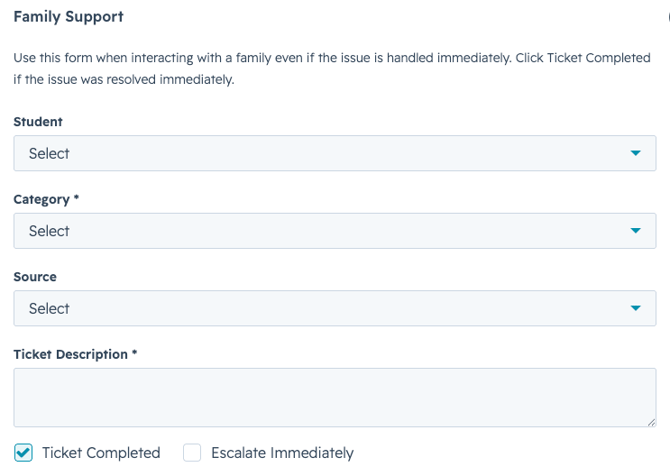This screenshot has height=476, width=670.
Task: Open the Student dropdown field
Action: (335, 153)
